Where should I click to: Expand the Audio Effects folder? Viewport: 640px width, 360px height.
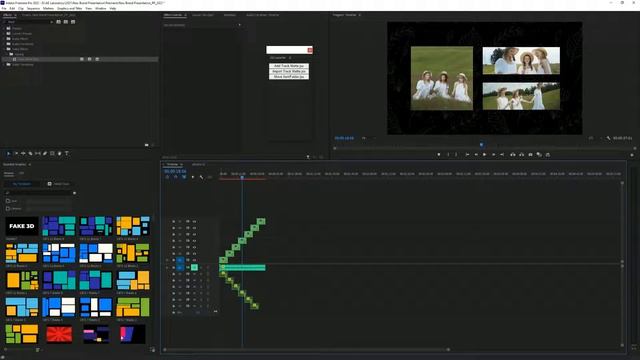[4, 38]
